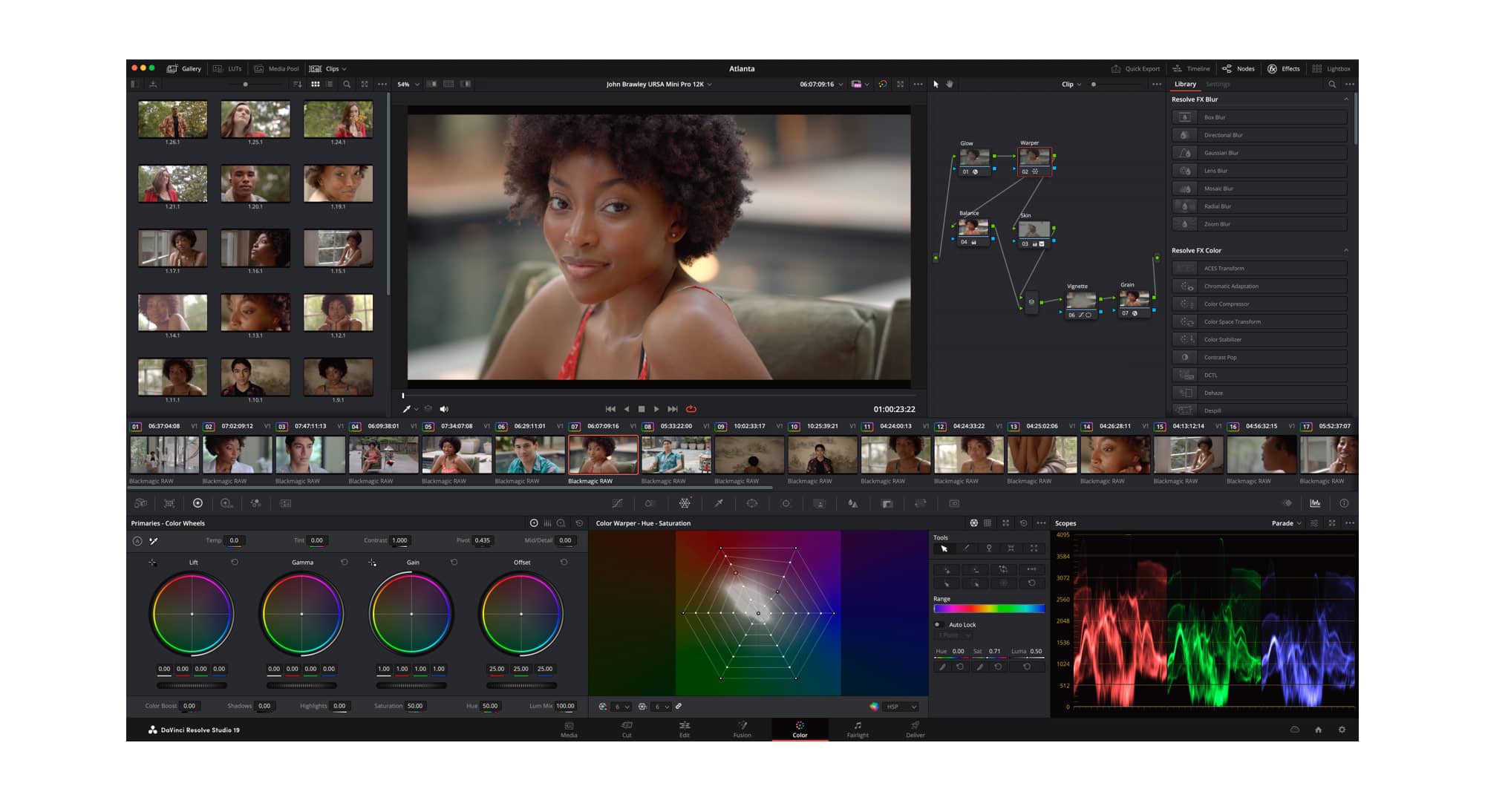Mute audio under the viewer

[444, 408]
